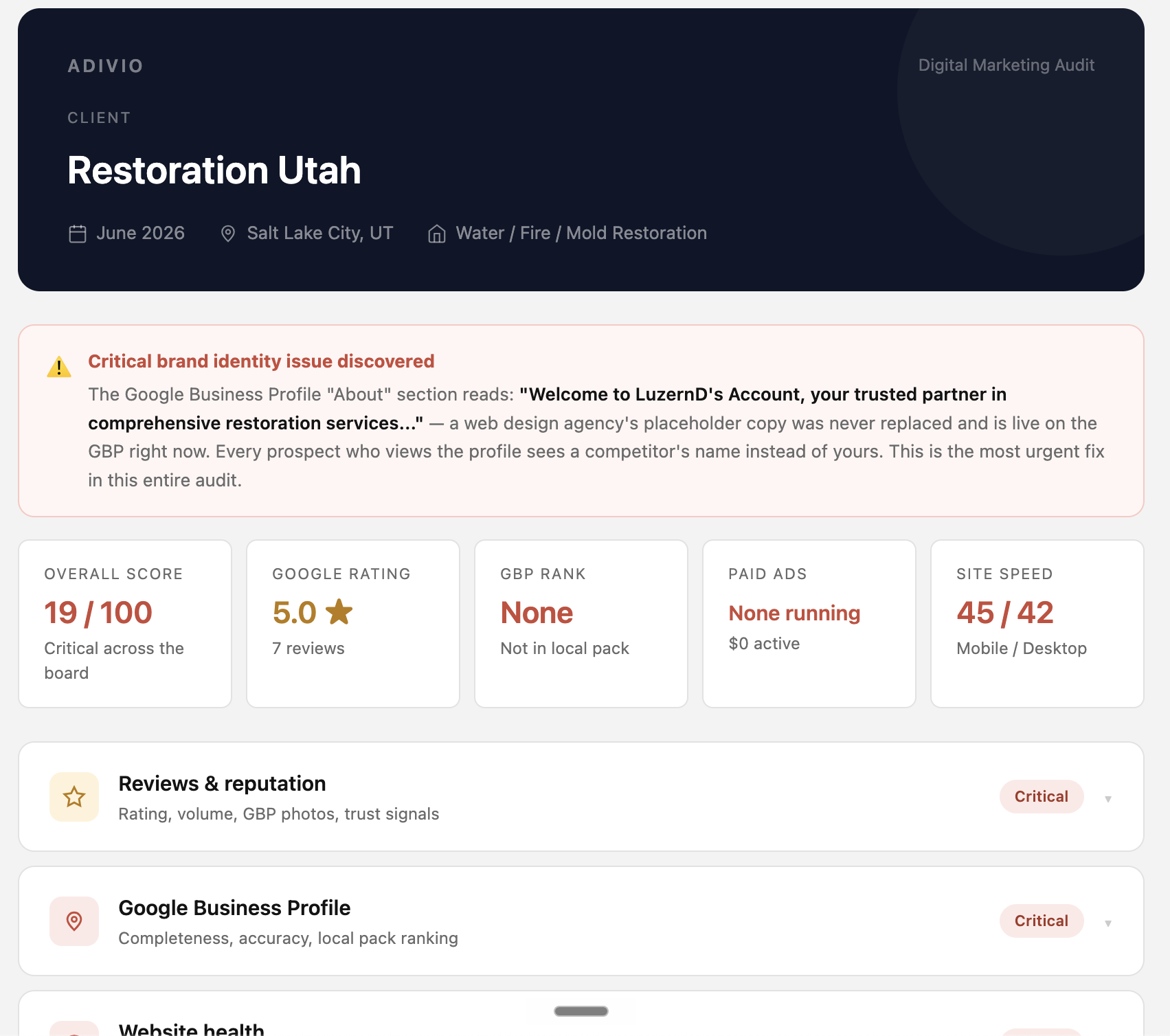1170x1036 pixels.
Task: Click the map pin icon for Google Business Profile
Action: coord(74,921)
